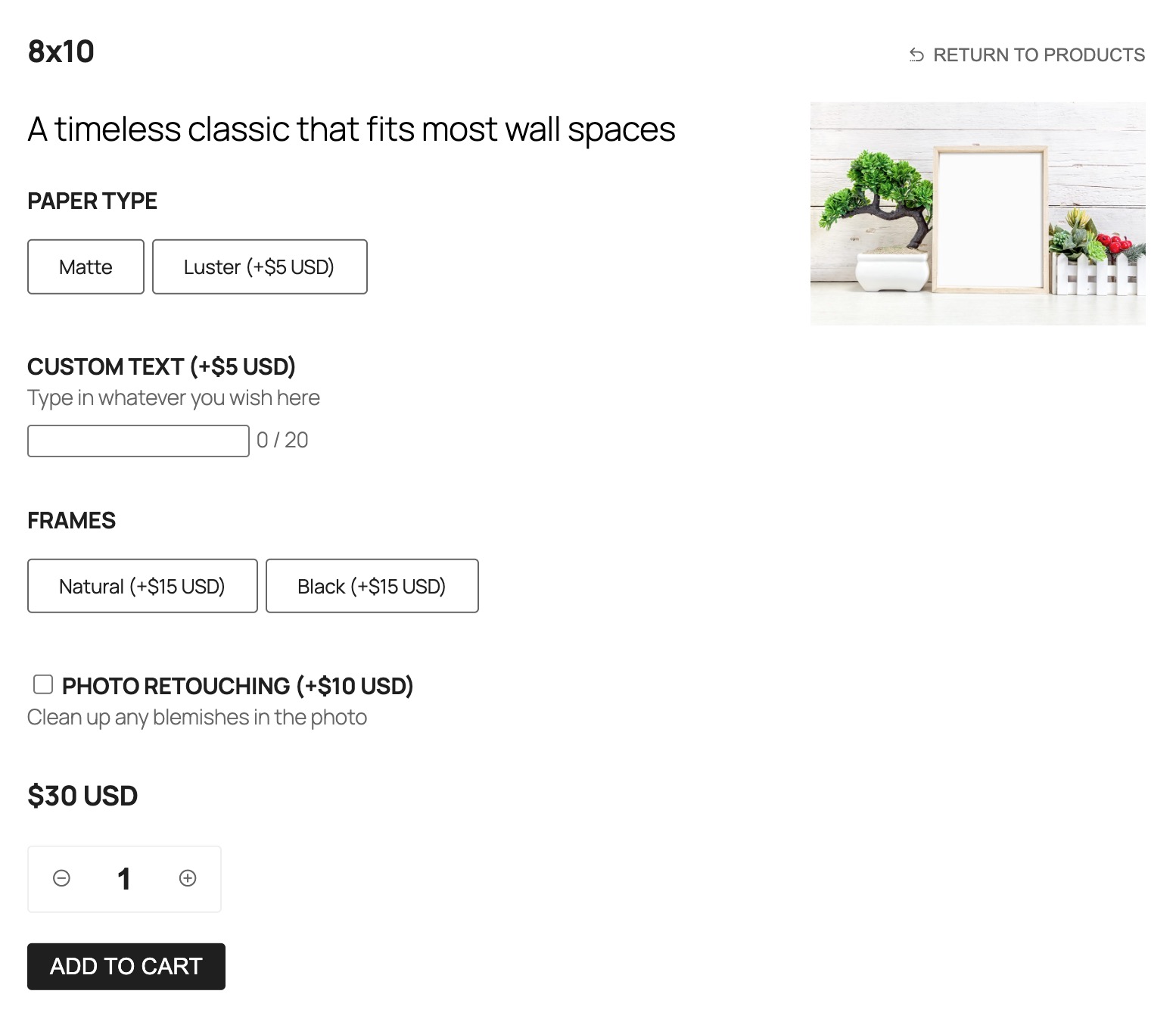Click inside the custom text input field
This screenshot has width=1176, height=1019.
[138, 440]
